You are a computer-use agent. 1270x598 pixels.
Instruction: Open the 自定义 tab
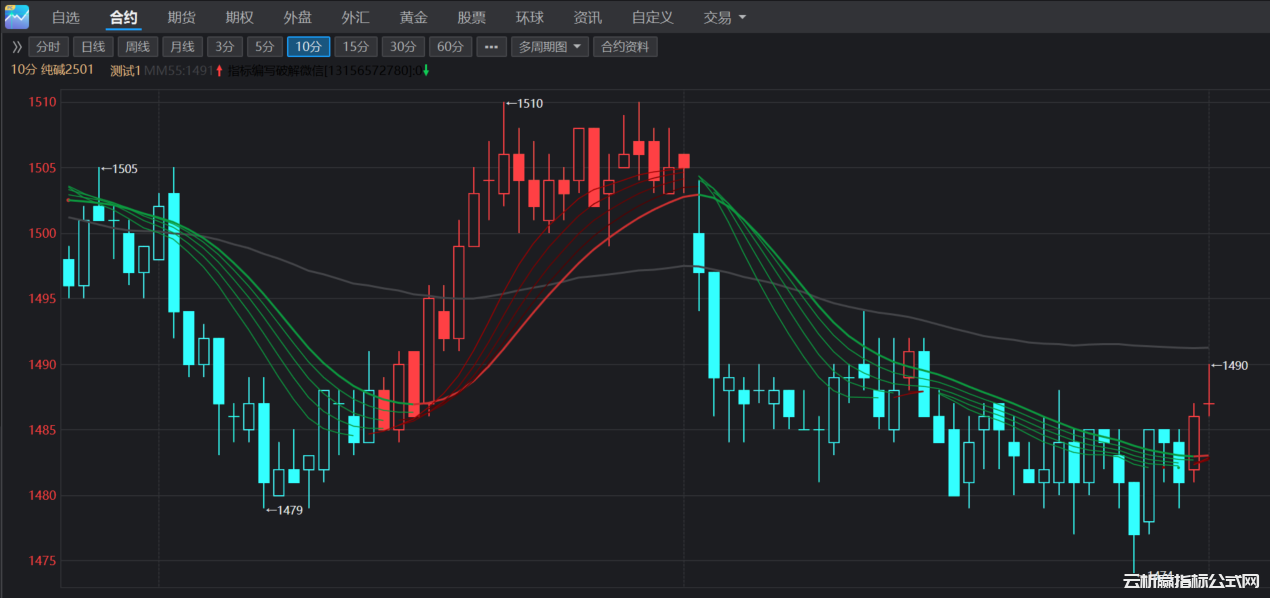(x=653, y=18)
